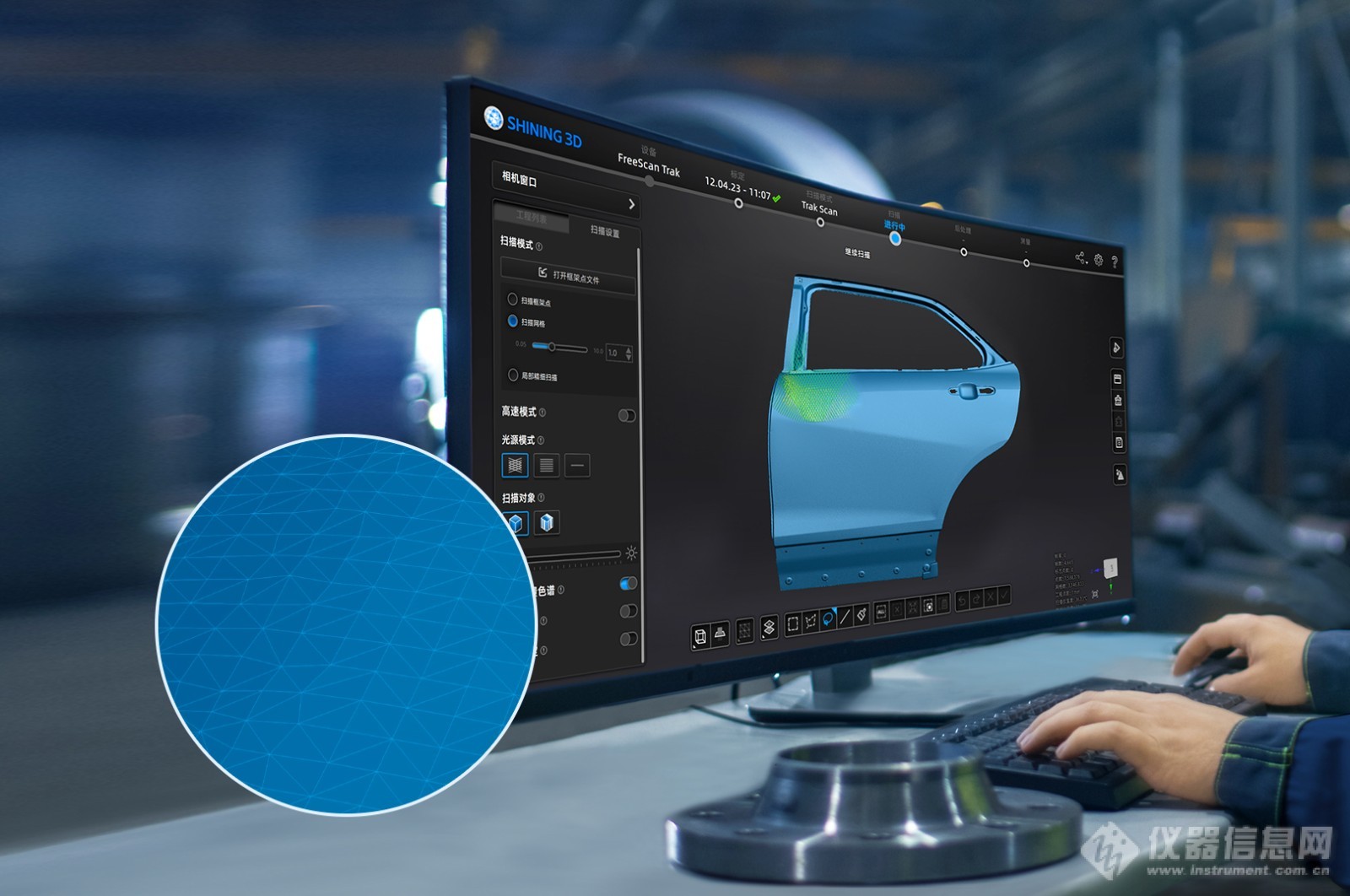1350x896 pixels.
Task: Click info icon beside 扫描模式
Action: pyautogui.click(x=539, y=246)
